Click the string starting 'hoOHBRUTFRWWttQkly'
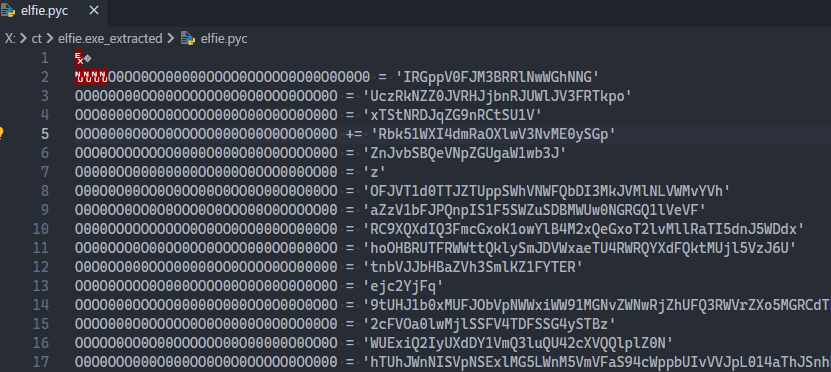 (x=580, y=248)
